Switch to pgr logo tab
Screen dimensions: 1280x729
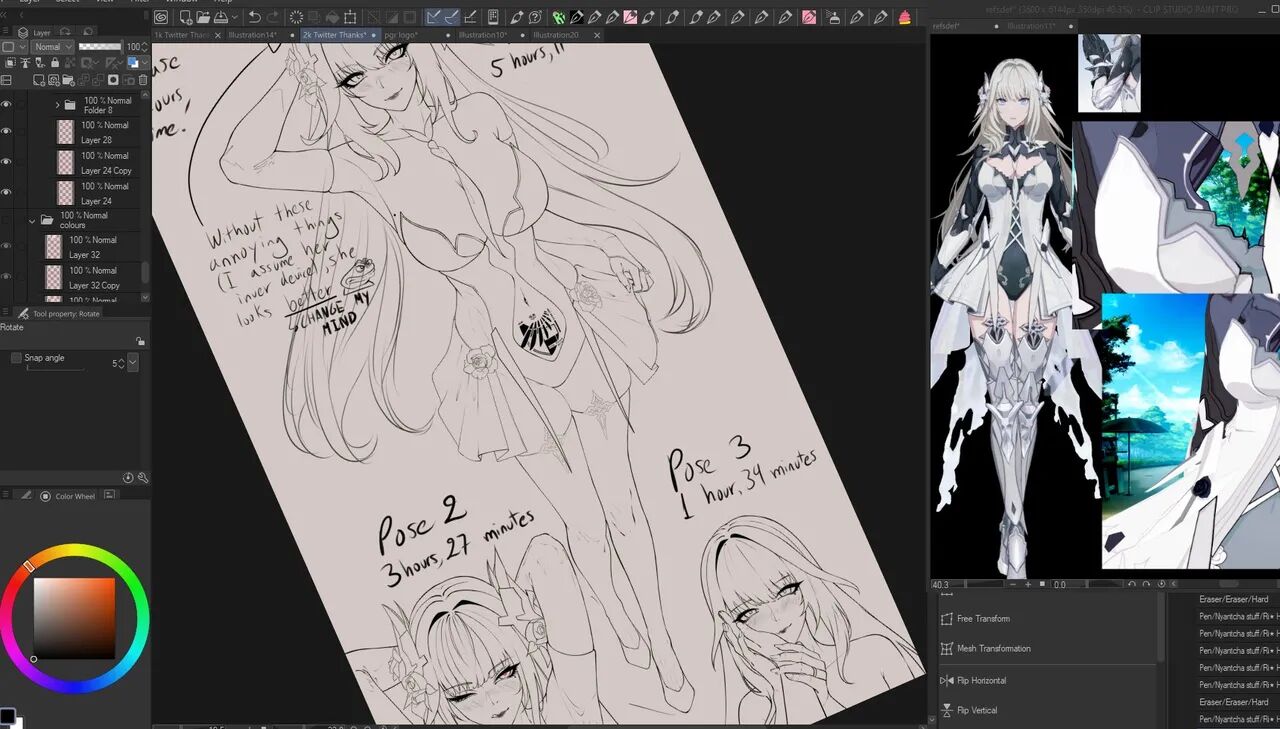coord(401,35)
